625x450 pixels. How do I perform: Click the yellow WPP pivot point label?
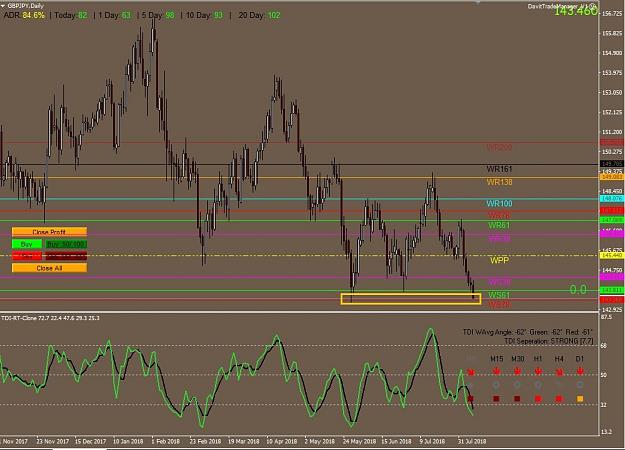(x=499, y=260)
